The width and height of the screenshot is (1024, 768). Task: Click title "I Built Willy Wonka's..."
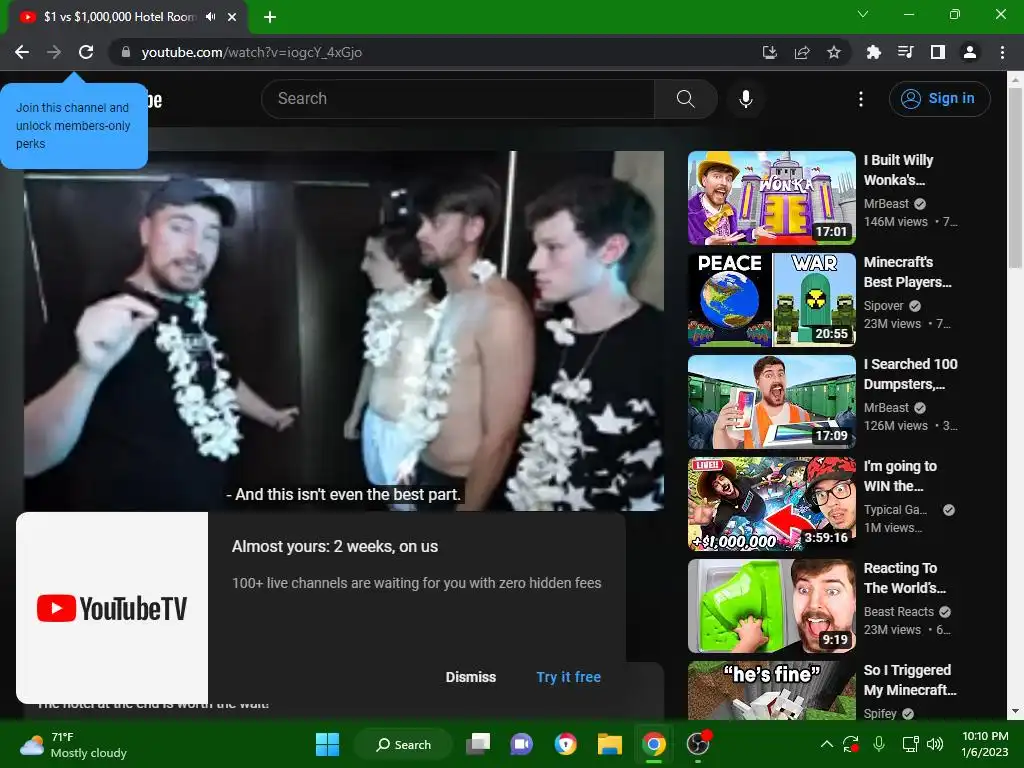(x=899, y=170)
